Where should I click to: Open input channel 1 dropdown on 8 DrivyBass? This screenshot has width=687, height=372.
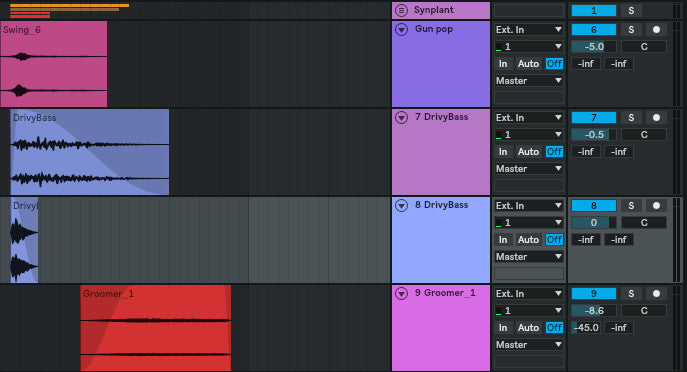pos(529,223)
